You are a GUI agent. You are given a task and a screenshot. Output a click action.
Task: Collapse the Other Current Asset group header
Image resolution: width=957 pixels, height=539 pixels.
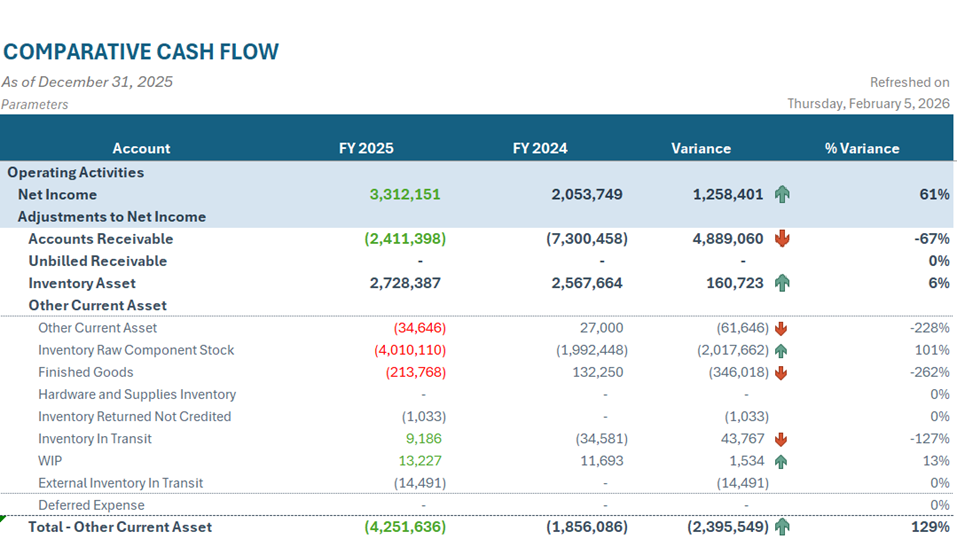pos(97,305)
